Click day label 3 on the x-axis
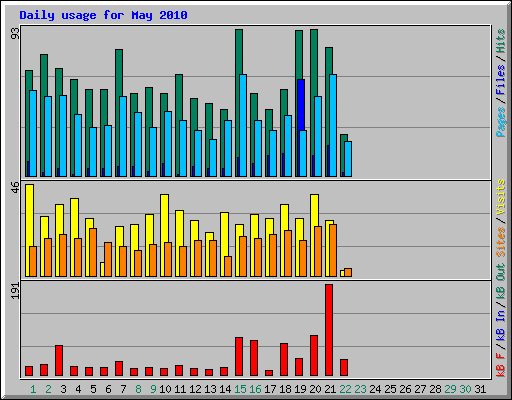512x400 pixels. point(63,389)
